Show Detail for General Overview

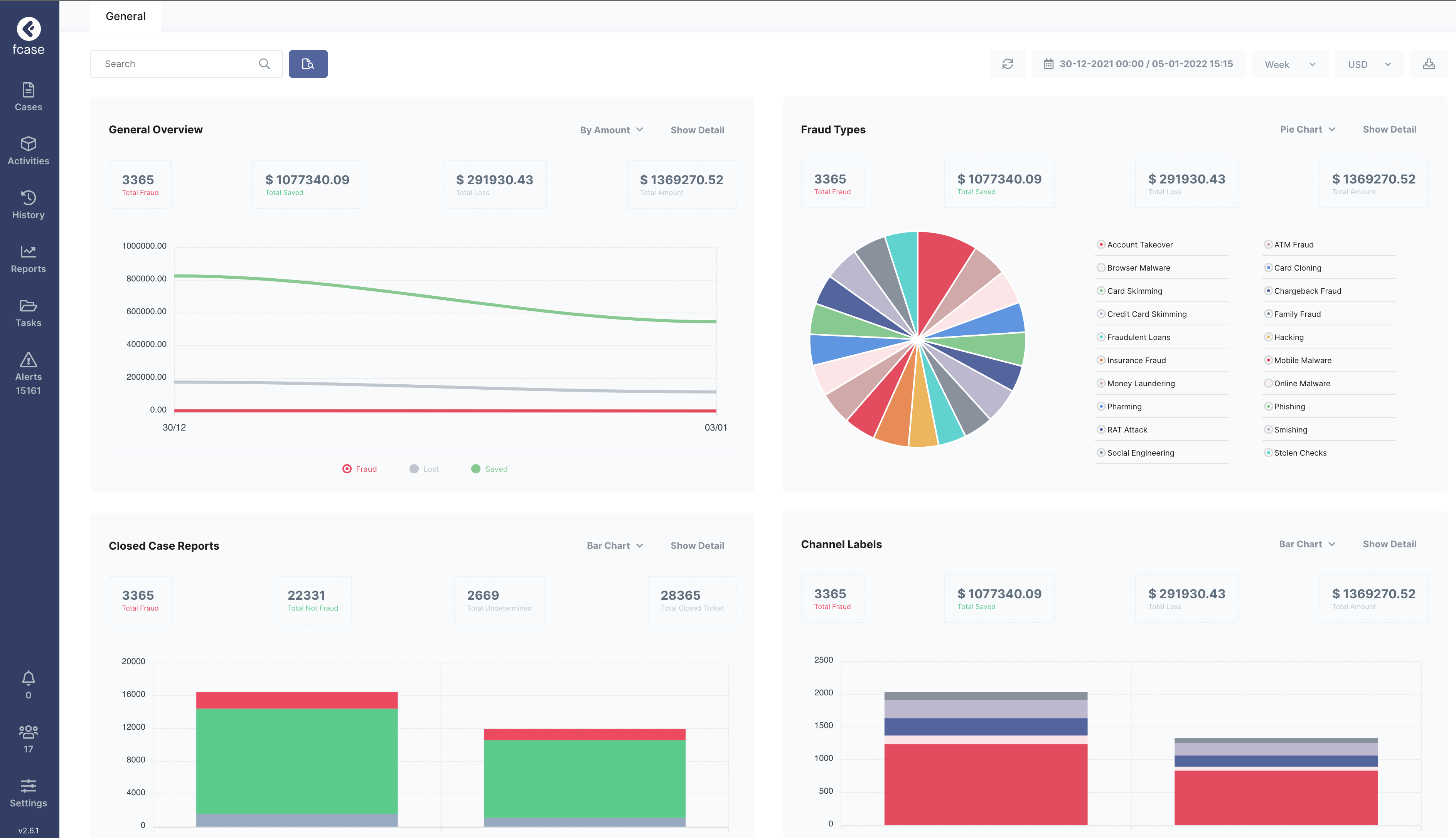click(x=697, y=130)
